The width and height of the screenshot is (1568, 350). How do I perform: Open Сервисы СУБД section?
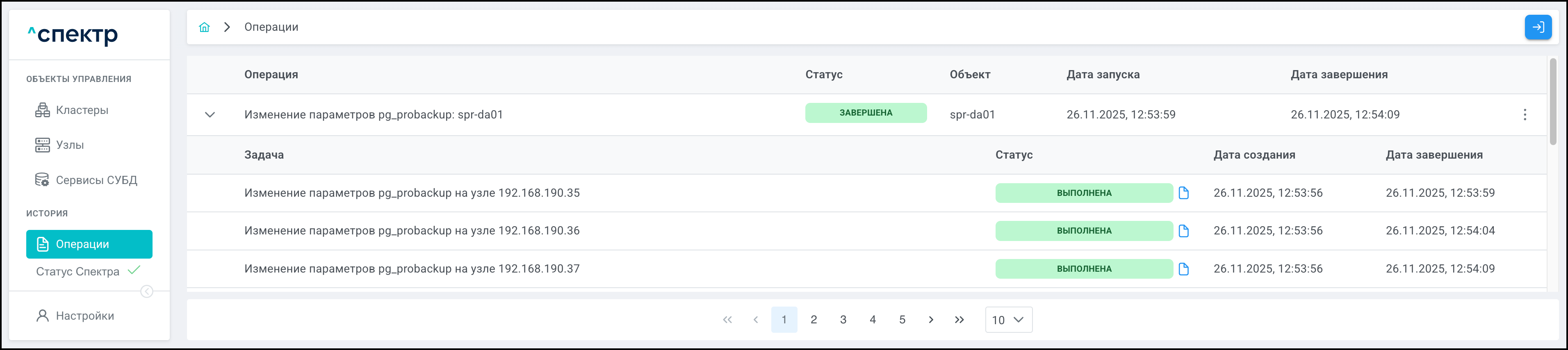[96, 180]
